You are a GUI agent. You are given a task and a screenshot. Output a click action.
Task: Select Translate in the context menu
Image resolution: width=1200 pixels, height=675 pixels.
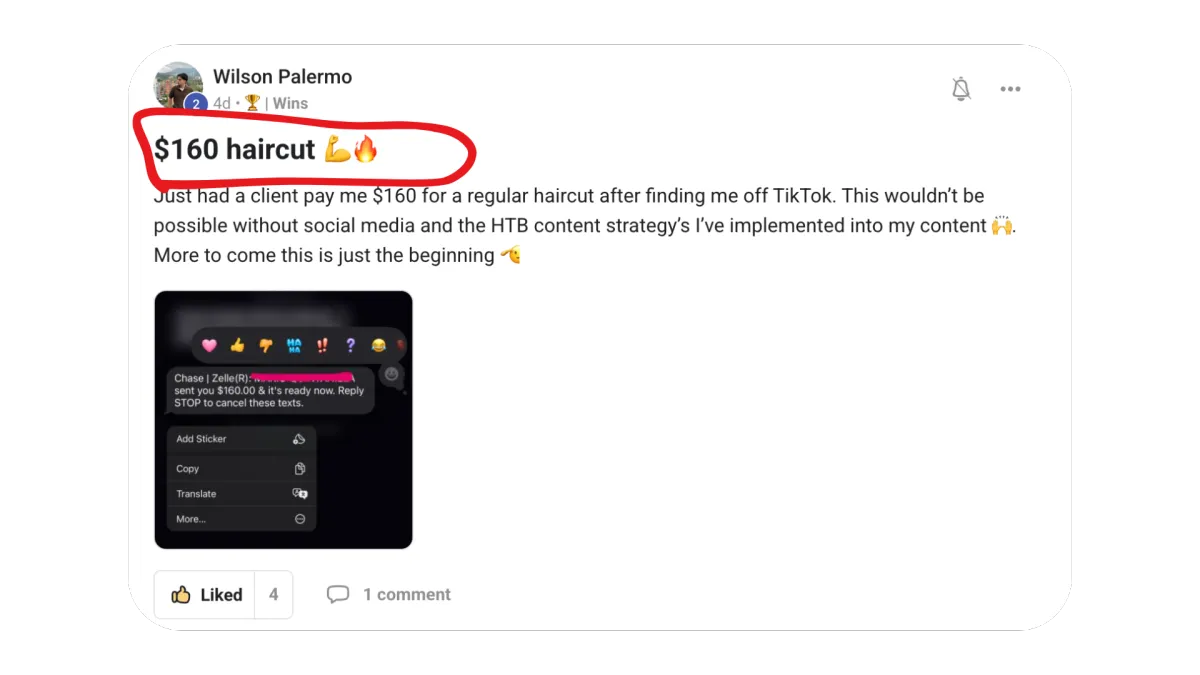(x=241, y=494)
